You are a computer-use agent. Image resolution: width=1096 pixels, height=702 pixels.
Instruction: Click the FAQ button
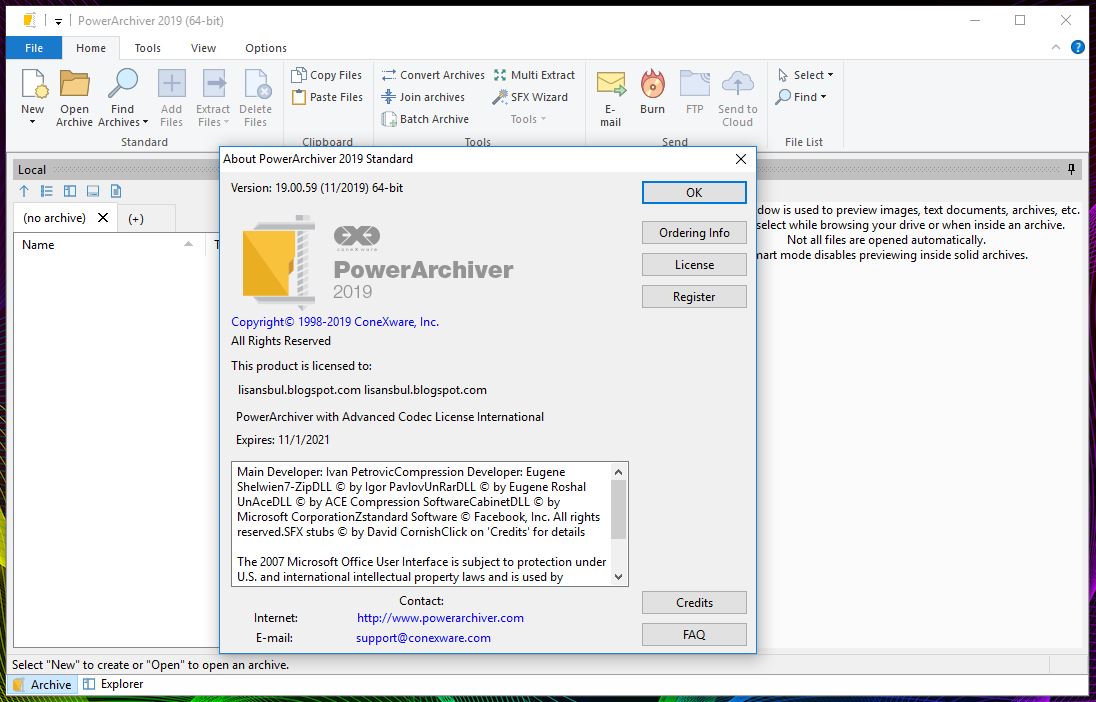[694, 634]
